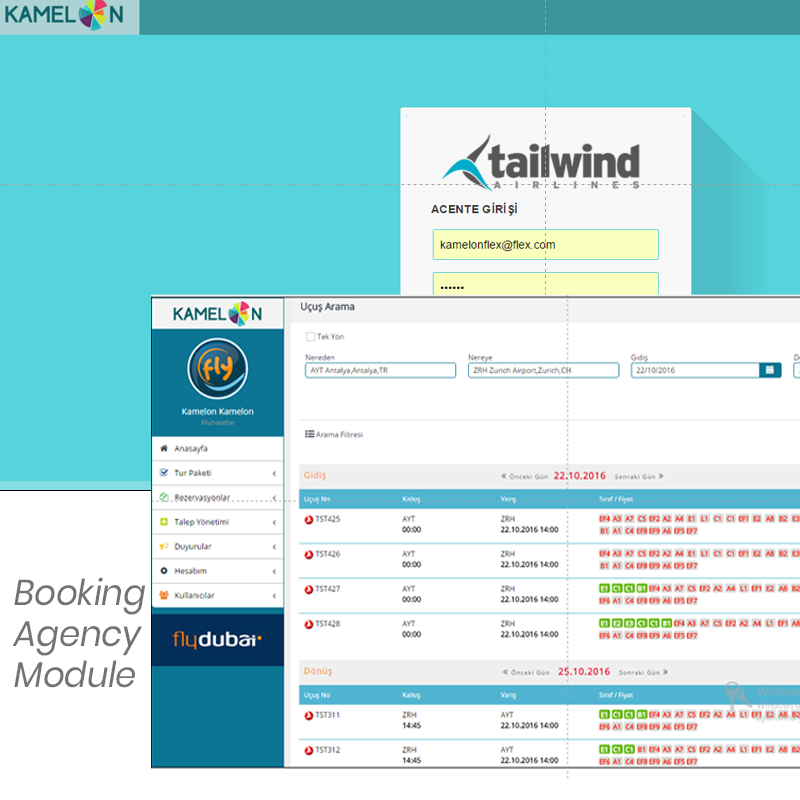Open the round Fly profile avatar

click(x=217, y=368)
